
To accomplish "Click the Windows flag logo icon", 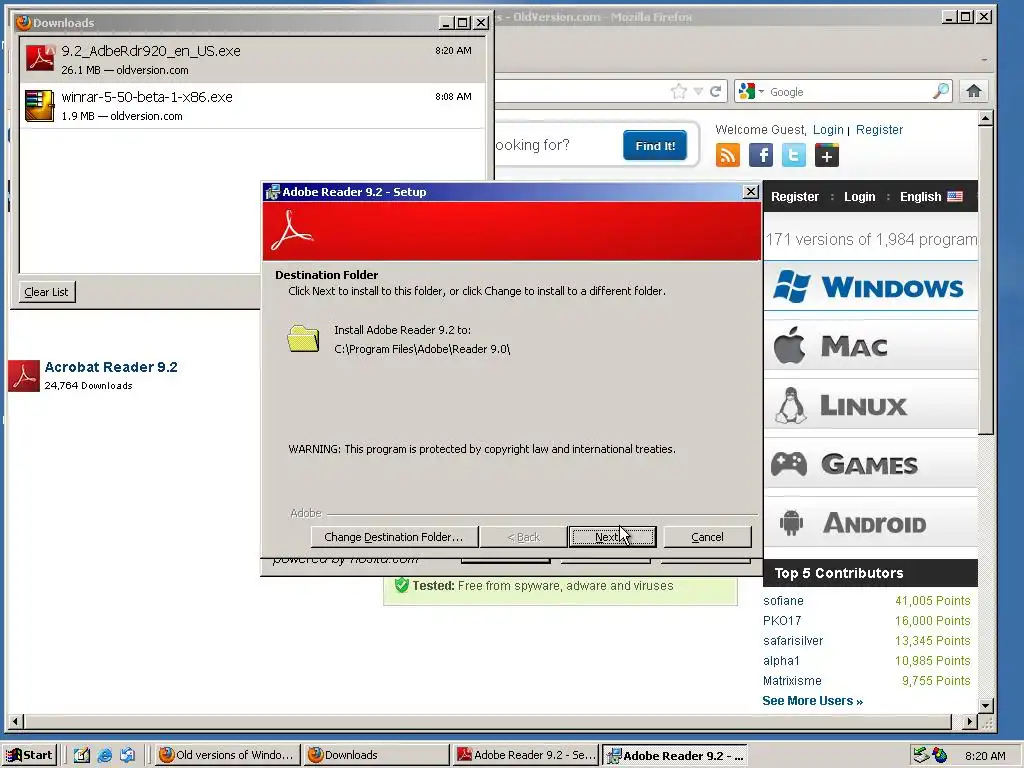I will click(792, 286).
